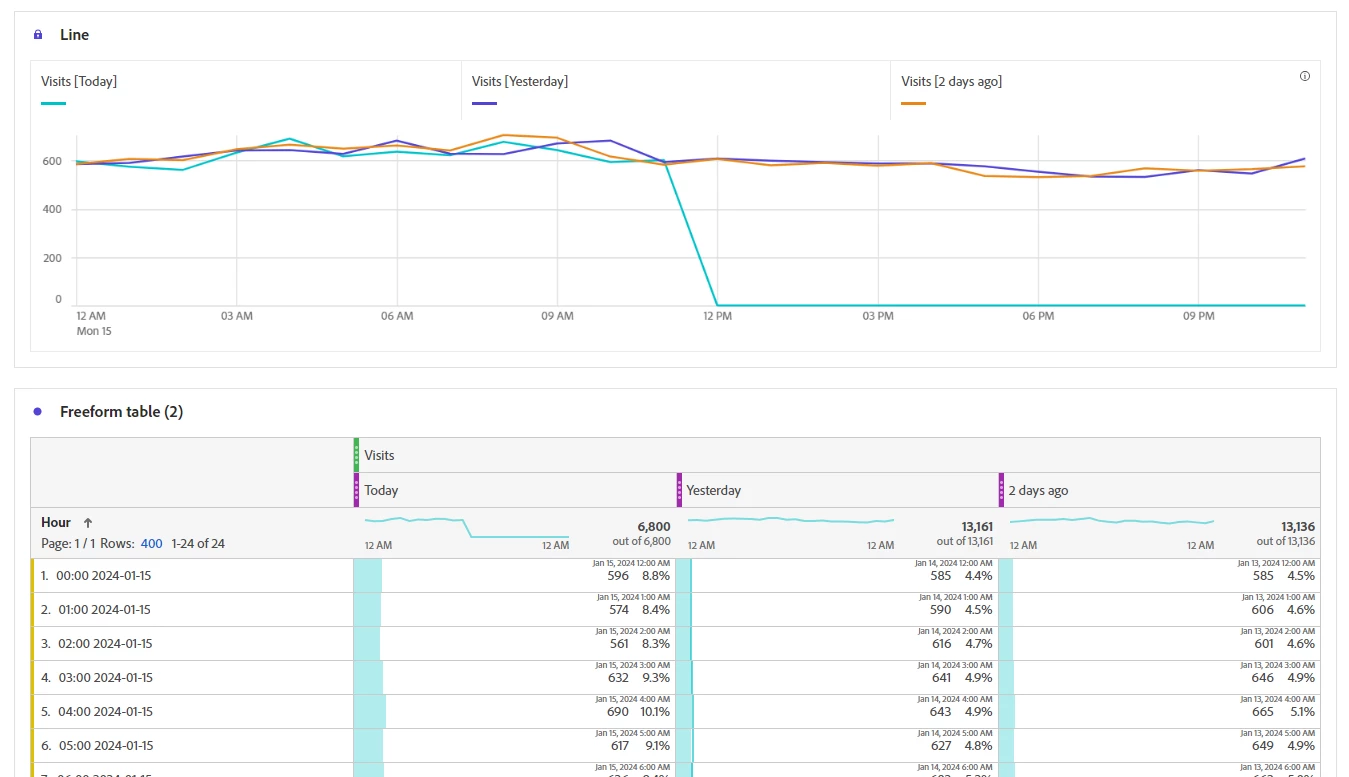Click 2 days ago cell 601 4.6%
1349x777 pixels.
click(x=1159, y=644)
